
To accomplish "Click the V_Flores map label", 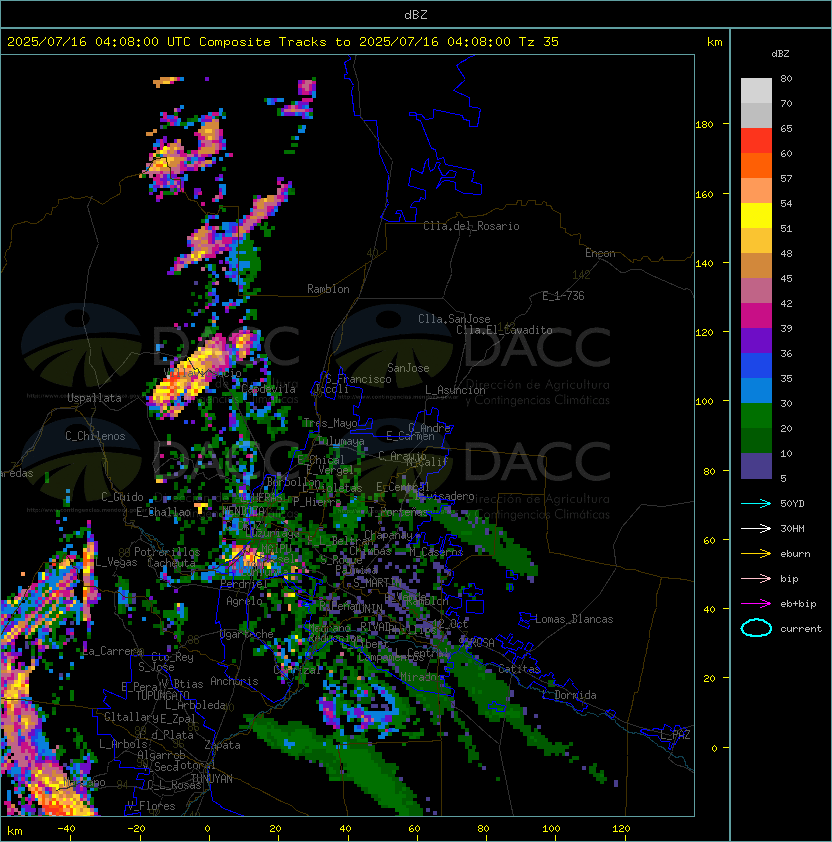I will point(151,806).
